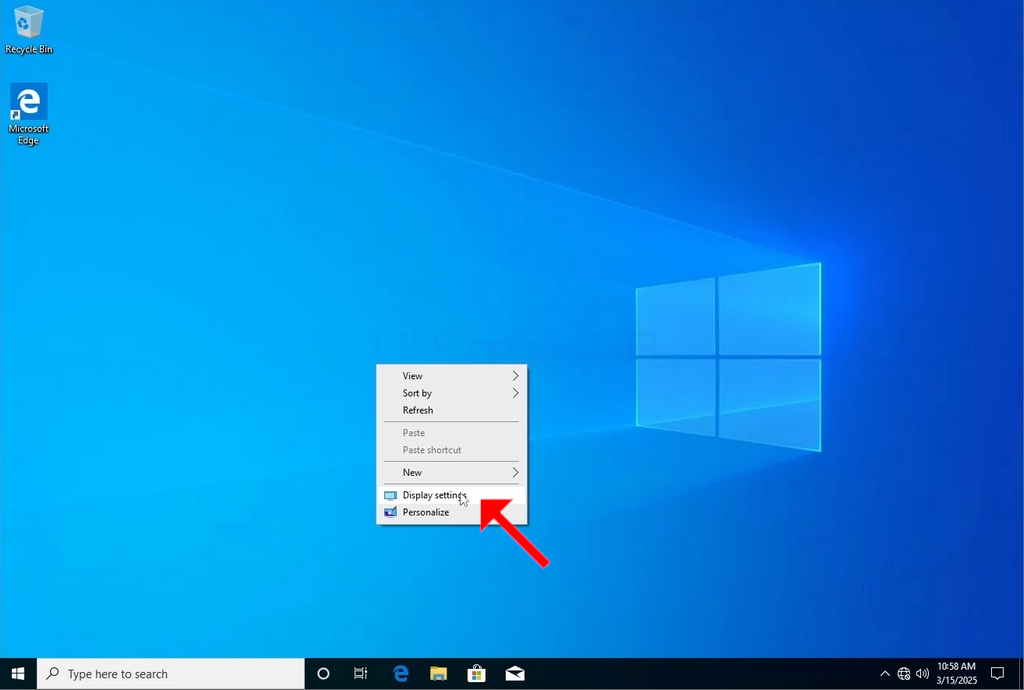Launch Edge from the taskbar

tap(400, 674)
